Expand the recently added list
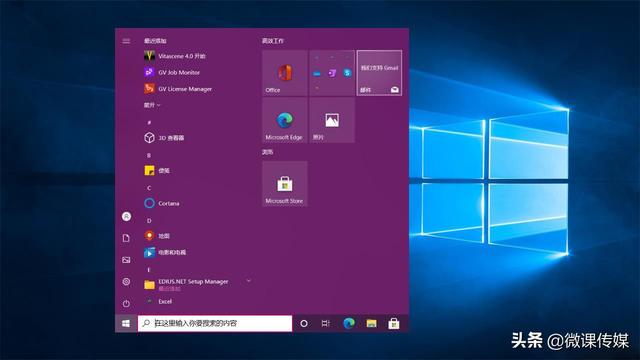 152,105
